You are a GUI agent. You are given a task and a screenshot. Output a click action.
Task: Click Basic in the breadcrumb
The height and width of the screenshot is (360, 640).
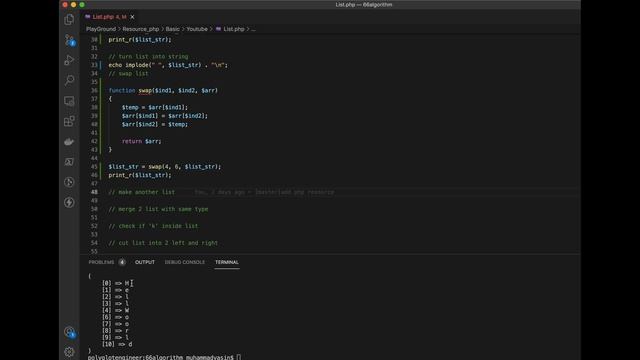point(172,29)
